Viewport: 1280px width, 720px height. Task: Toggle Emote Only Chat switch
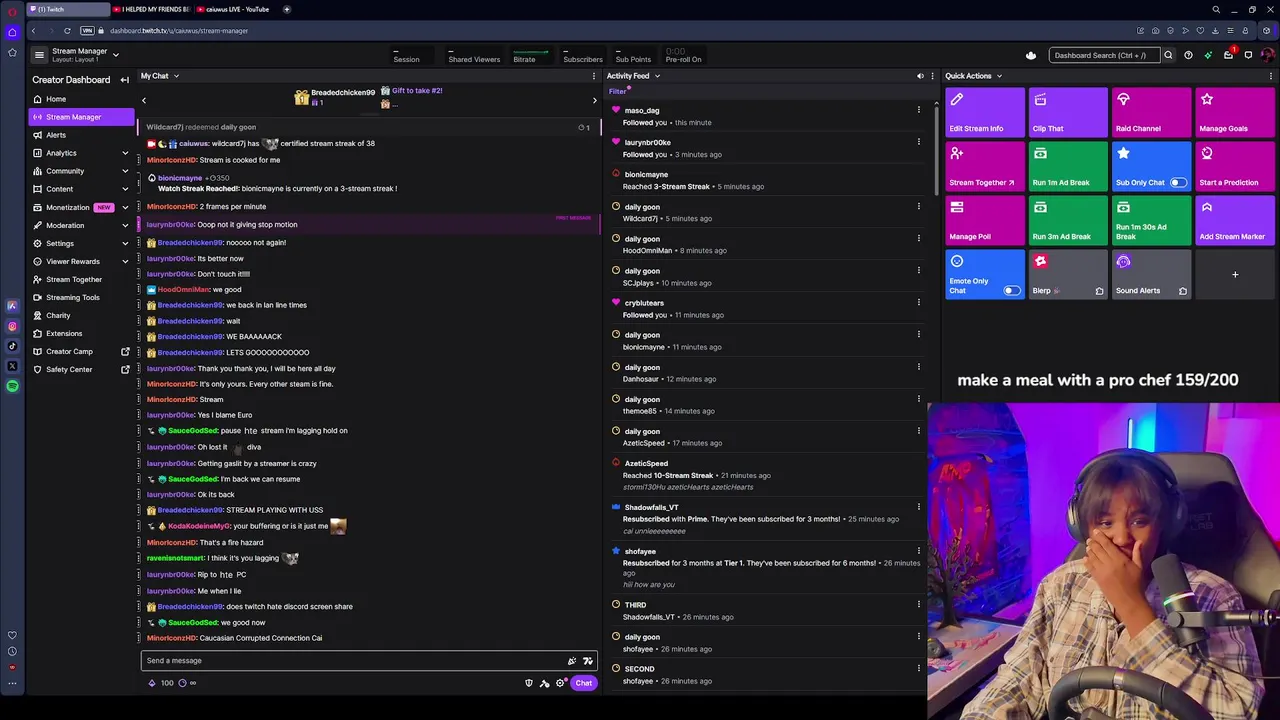point(1012,291)
